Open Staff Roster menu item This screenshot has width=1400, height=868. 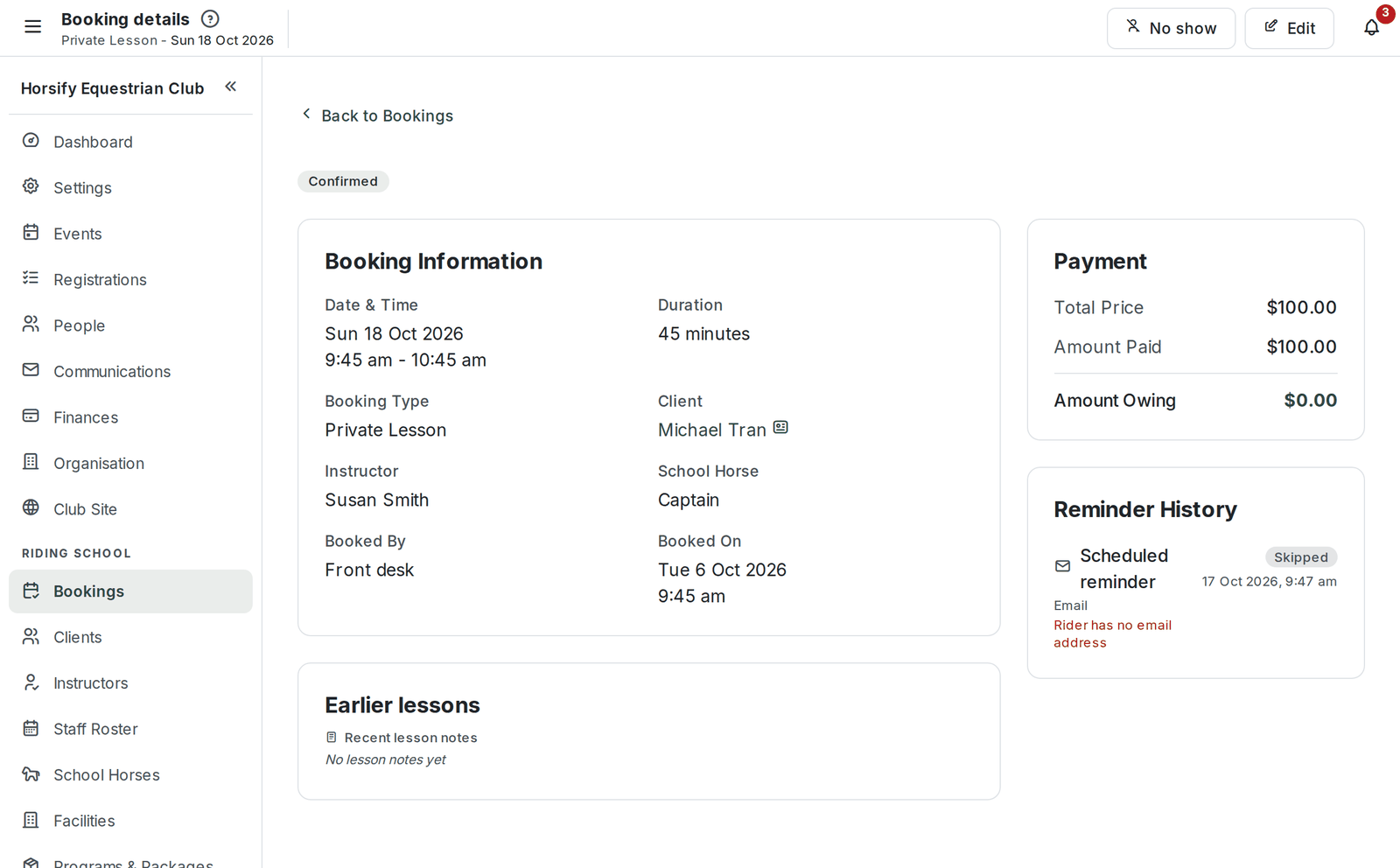point(130,729)
